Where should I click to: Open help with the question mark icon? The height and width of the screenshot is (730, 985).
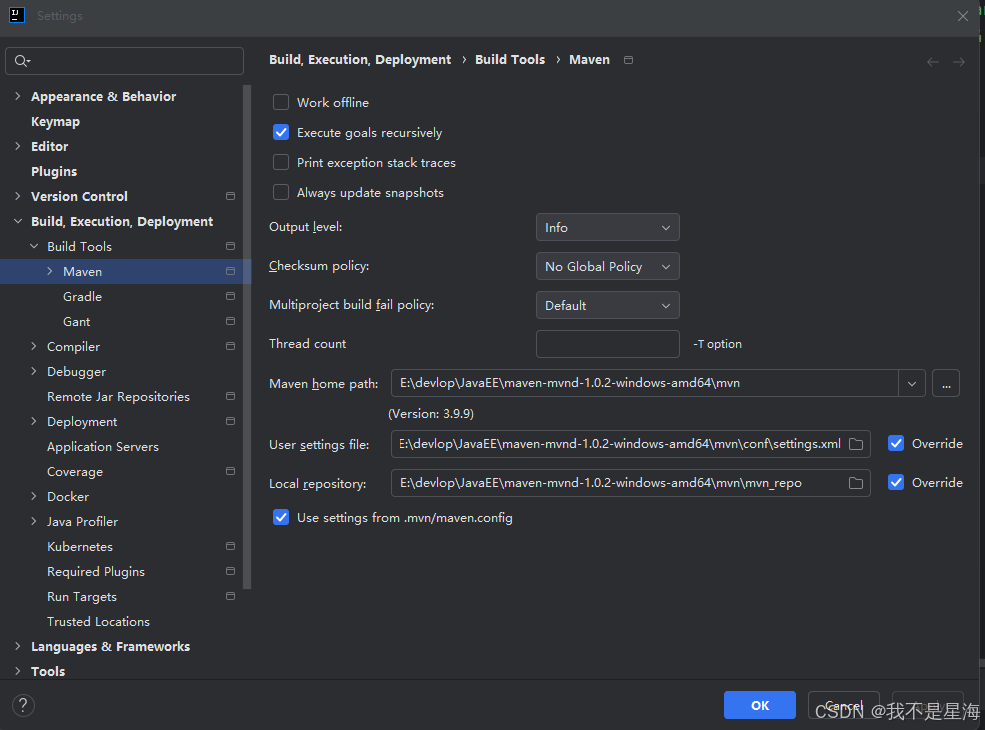tap(23, 705)
